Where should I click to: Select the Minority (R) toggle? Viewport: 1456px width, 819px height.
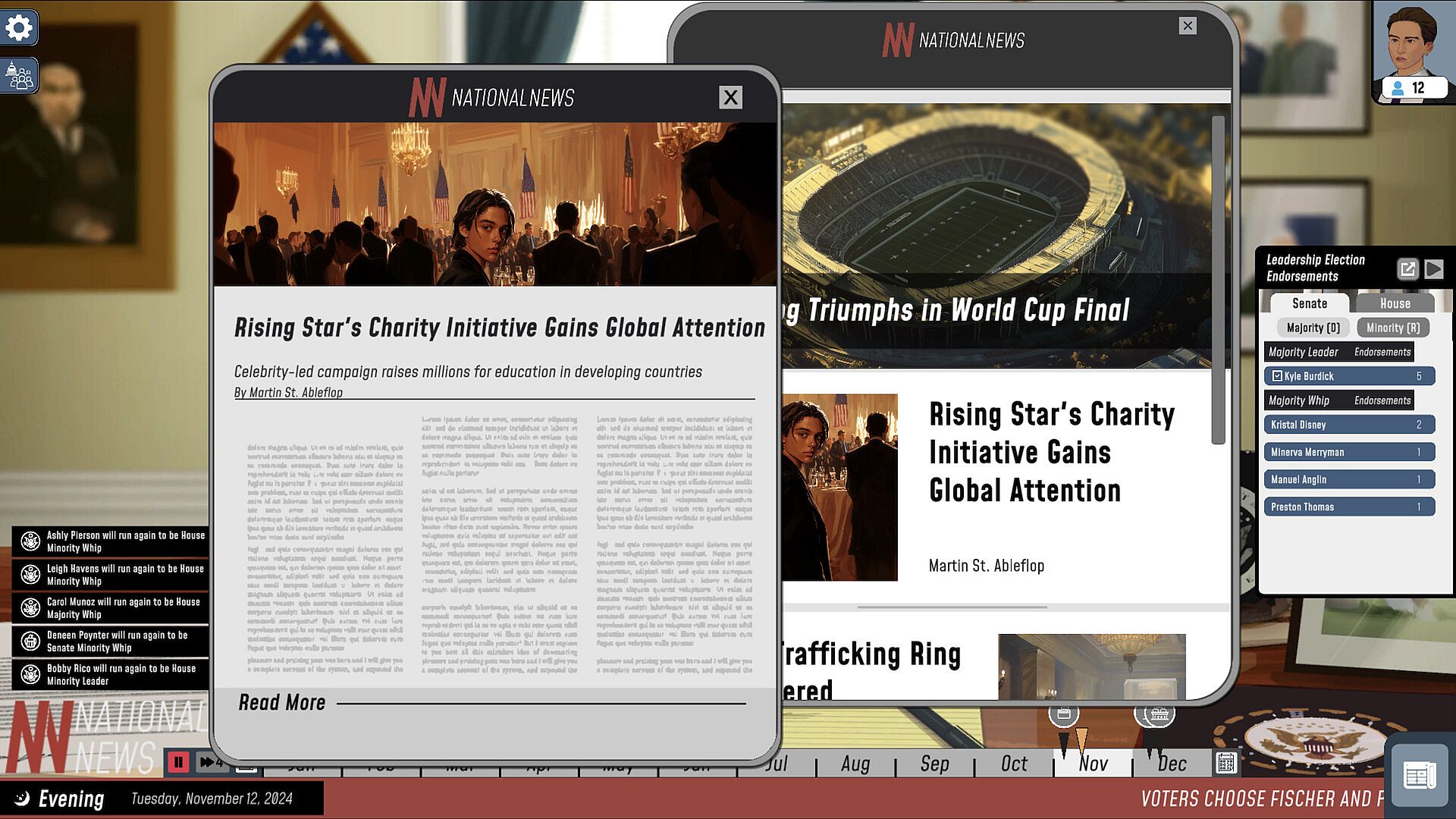click(1393, 328)
